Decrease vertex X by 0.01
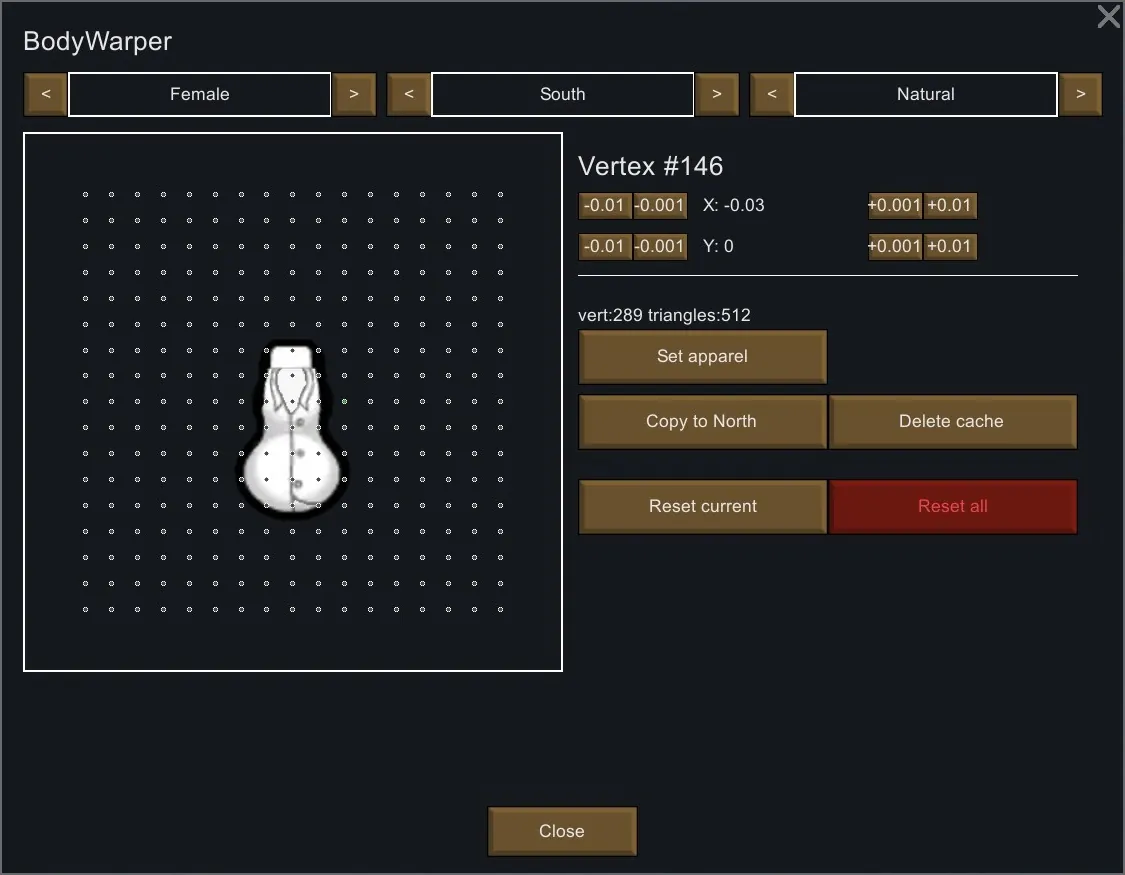Image resolution: width=1125 pixels, height=875 pixels. tap(605, 206)
